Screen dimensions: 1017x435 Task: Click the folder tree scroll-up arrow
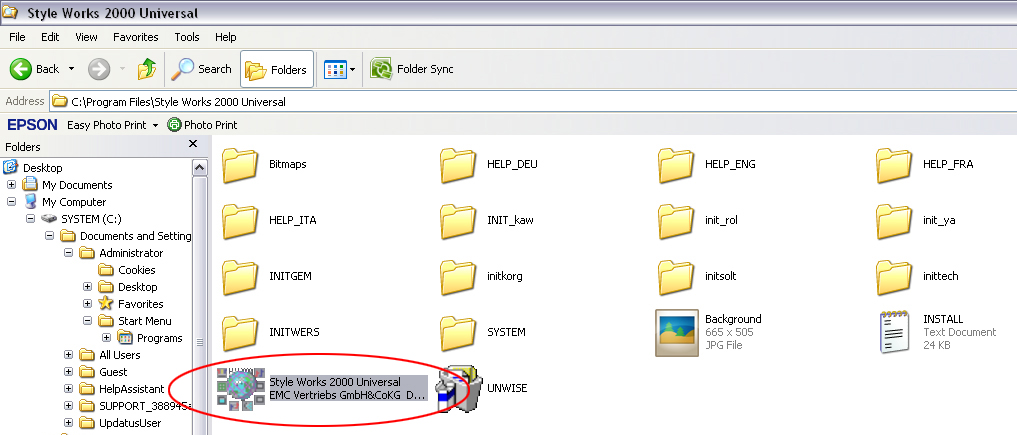pyautogui.click(x=200, y=168)
